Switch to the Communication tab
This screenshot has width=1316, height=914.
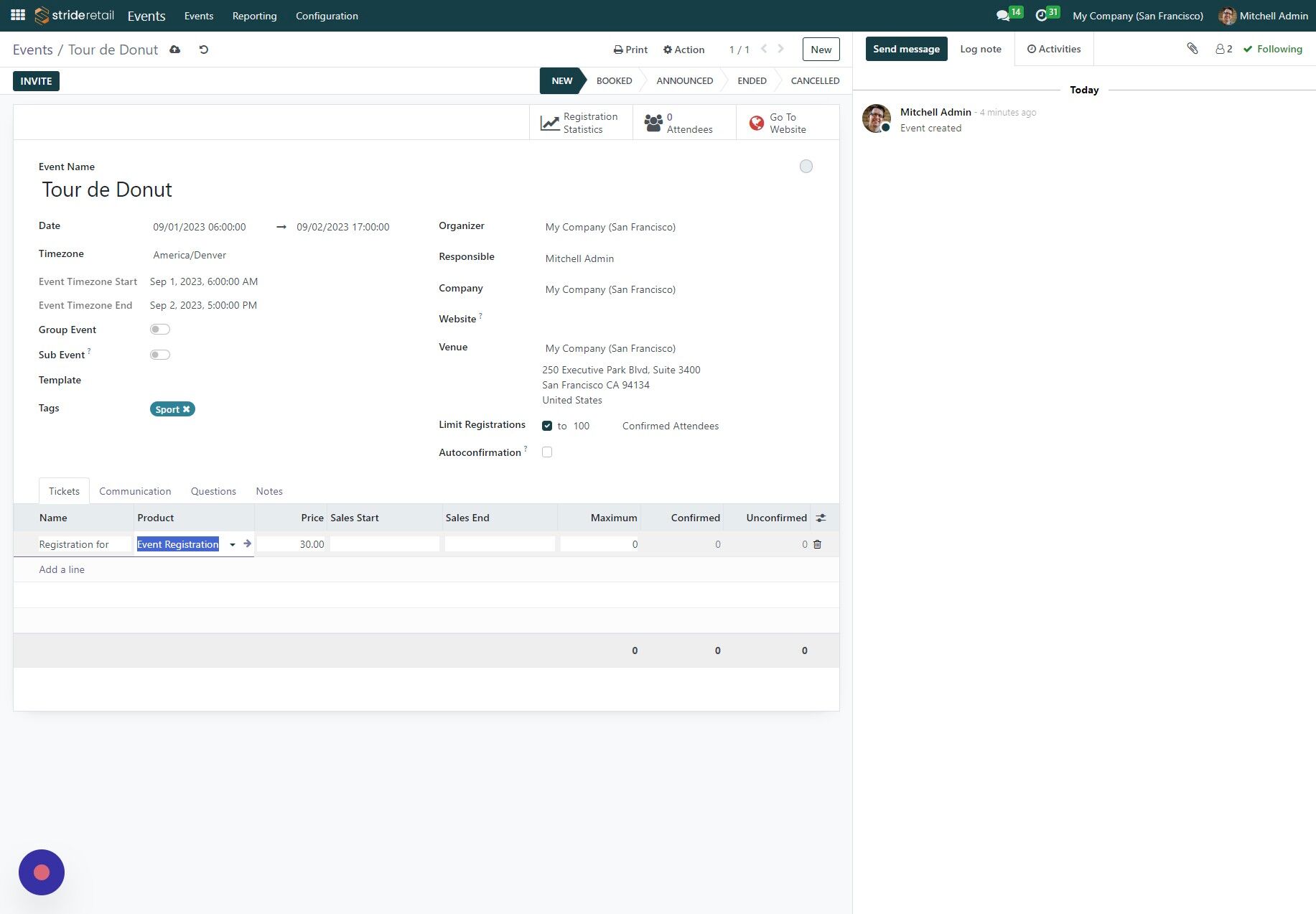[x=135, y=491]
